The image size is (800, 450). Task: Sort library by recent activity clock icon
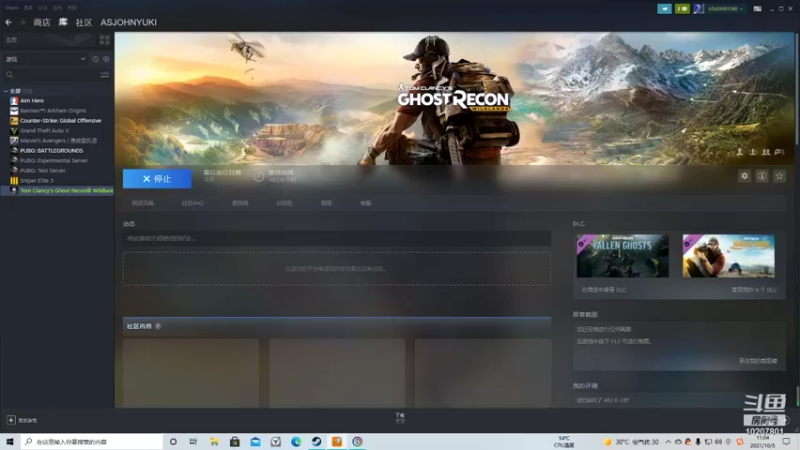pos(95,59)
